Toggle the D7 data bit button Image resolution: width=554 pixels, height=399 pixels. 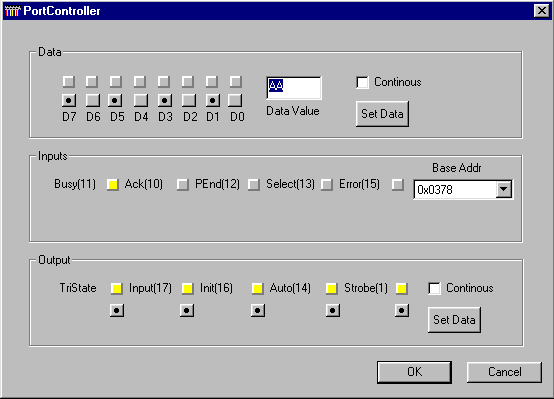tap(69, 100)
